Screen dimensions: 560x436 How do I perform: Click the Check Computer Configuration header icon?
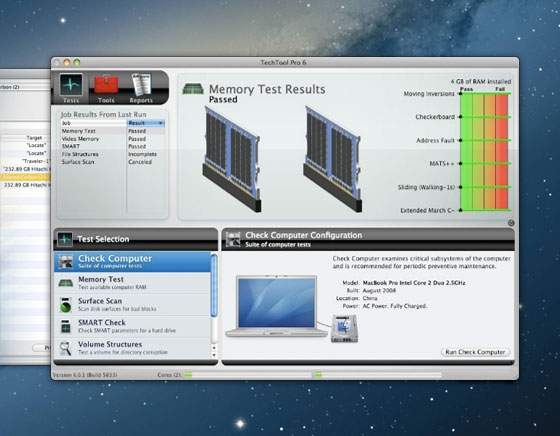point(233,239)
